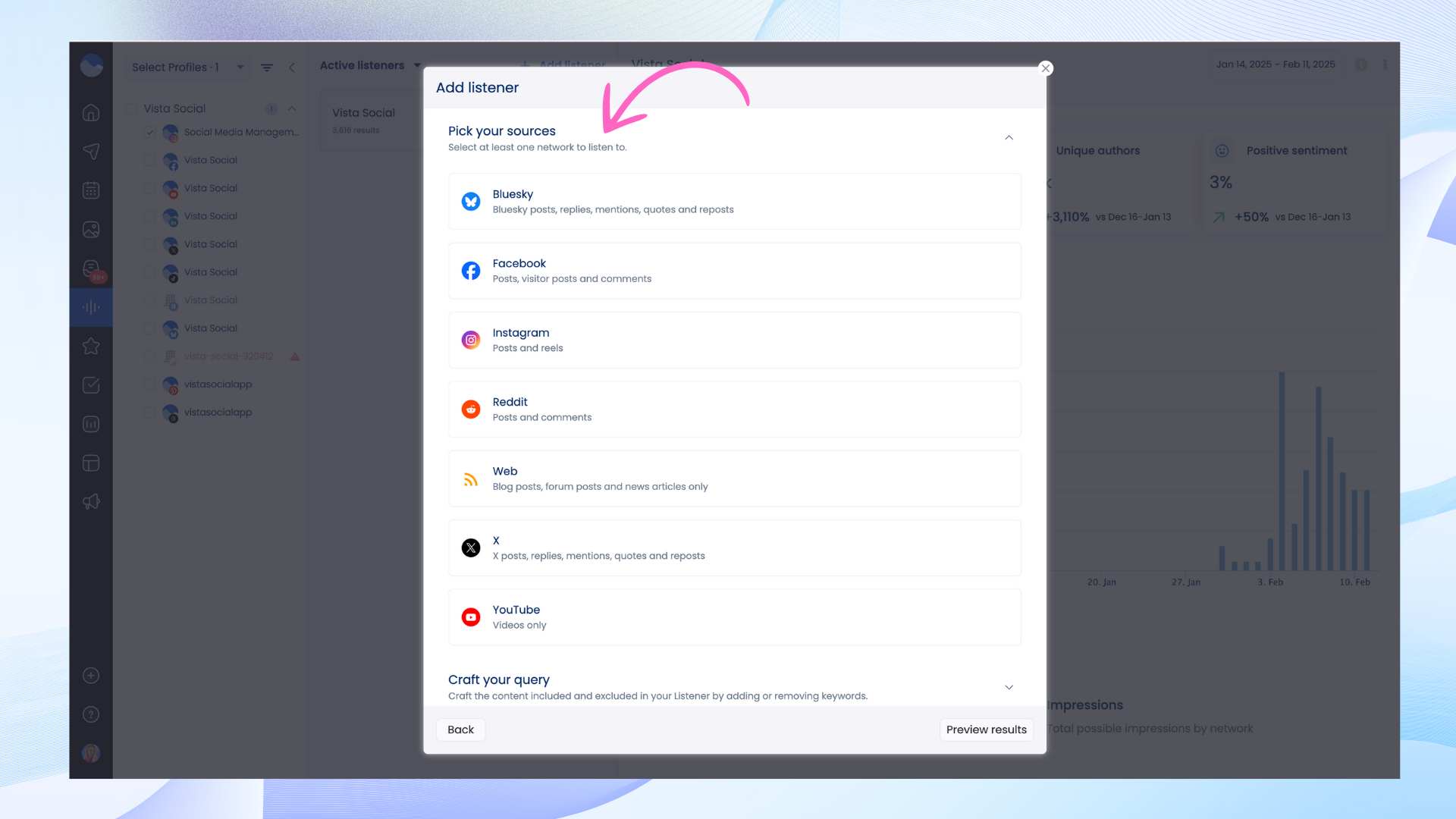Click the megaphone icon in sidebar

(x=91, y=502)
